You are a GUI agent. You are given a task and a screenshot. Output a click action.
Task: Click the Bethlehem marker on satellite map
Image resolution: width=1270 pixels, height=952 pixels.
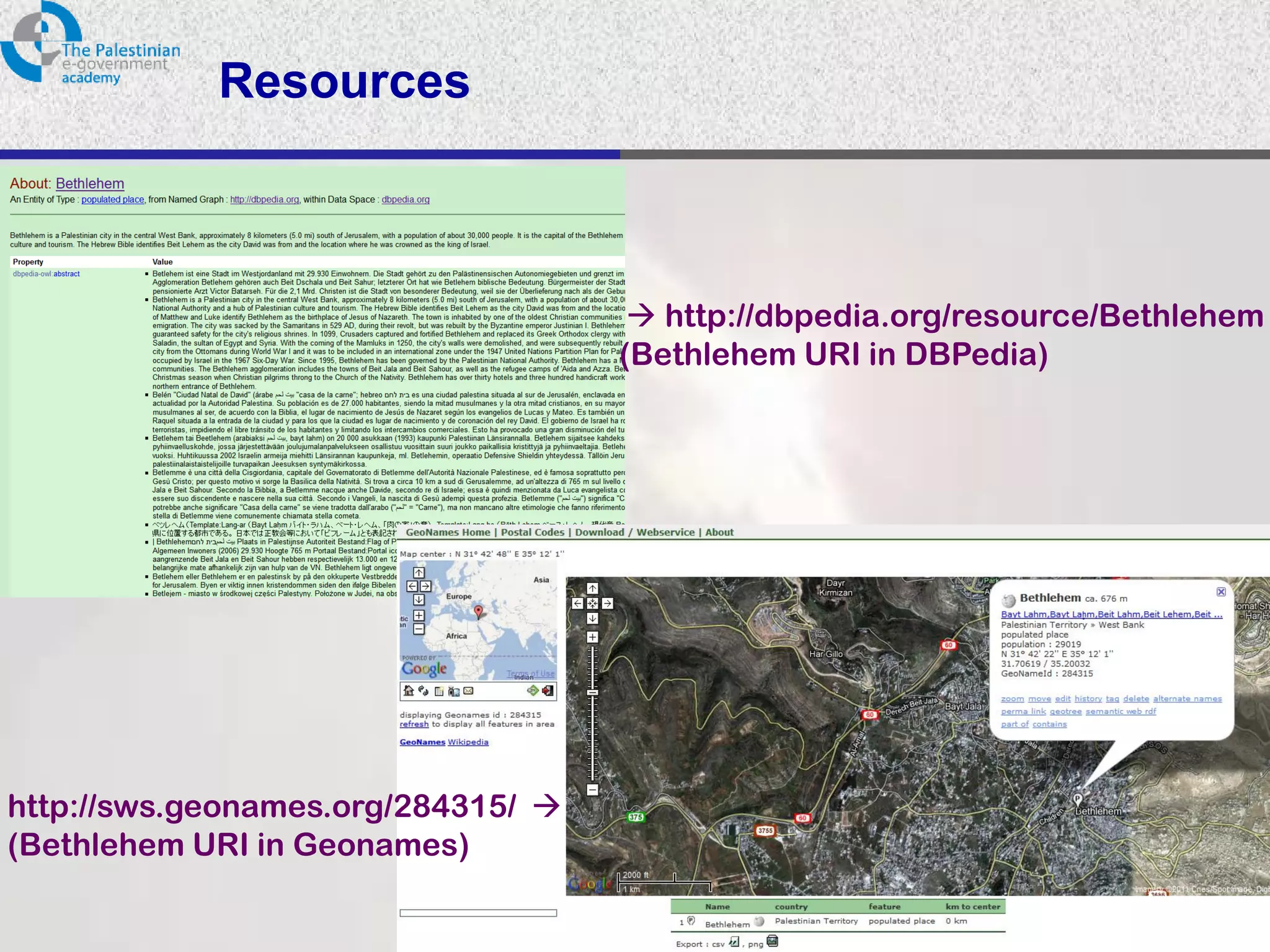click(x=1078, y=800)
